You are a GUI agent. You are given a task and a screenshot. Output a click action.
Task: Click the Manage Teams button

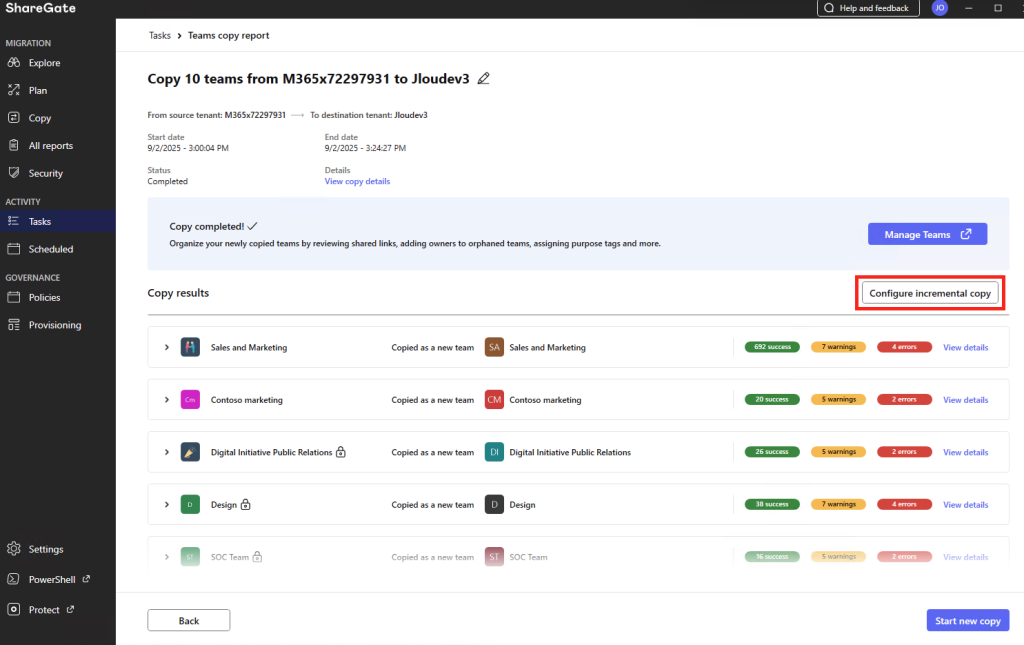point(927,234)
